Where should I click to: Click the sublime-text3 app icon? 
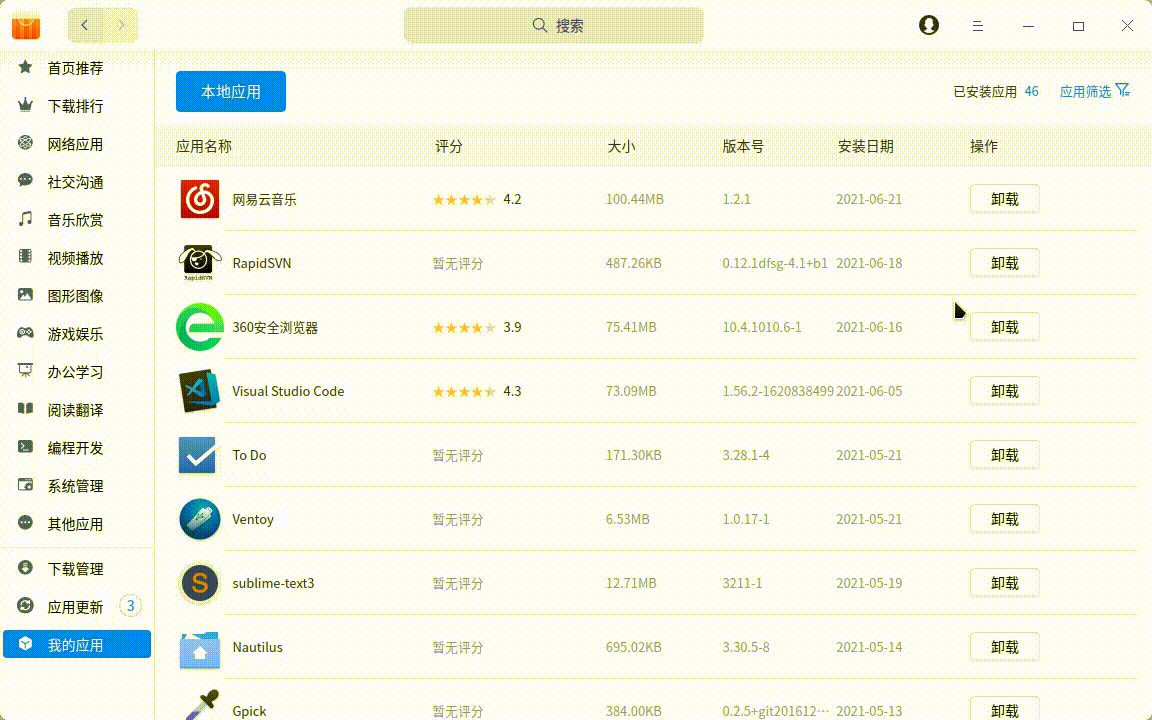pos(200,583)
